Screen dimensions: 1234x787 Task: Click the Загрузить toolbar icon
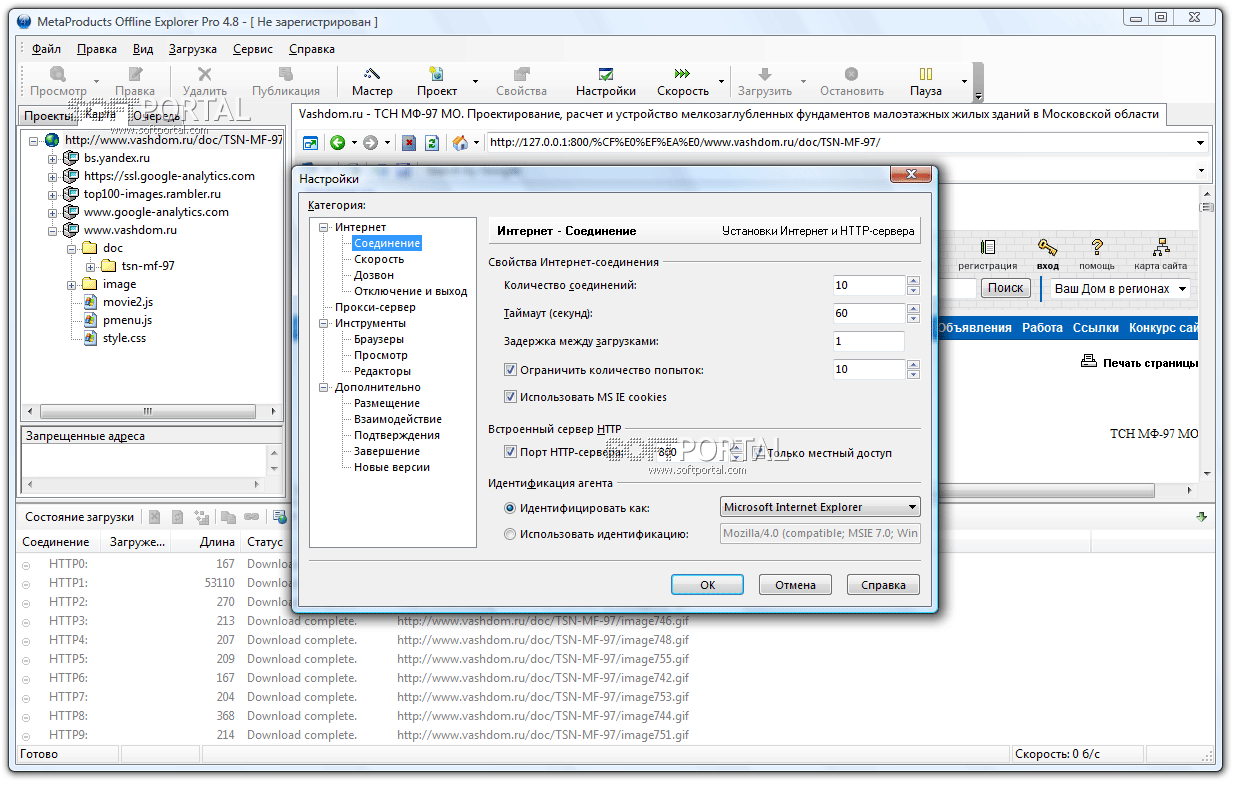765,74
